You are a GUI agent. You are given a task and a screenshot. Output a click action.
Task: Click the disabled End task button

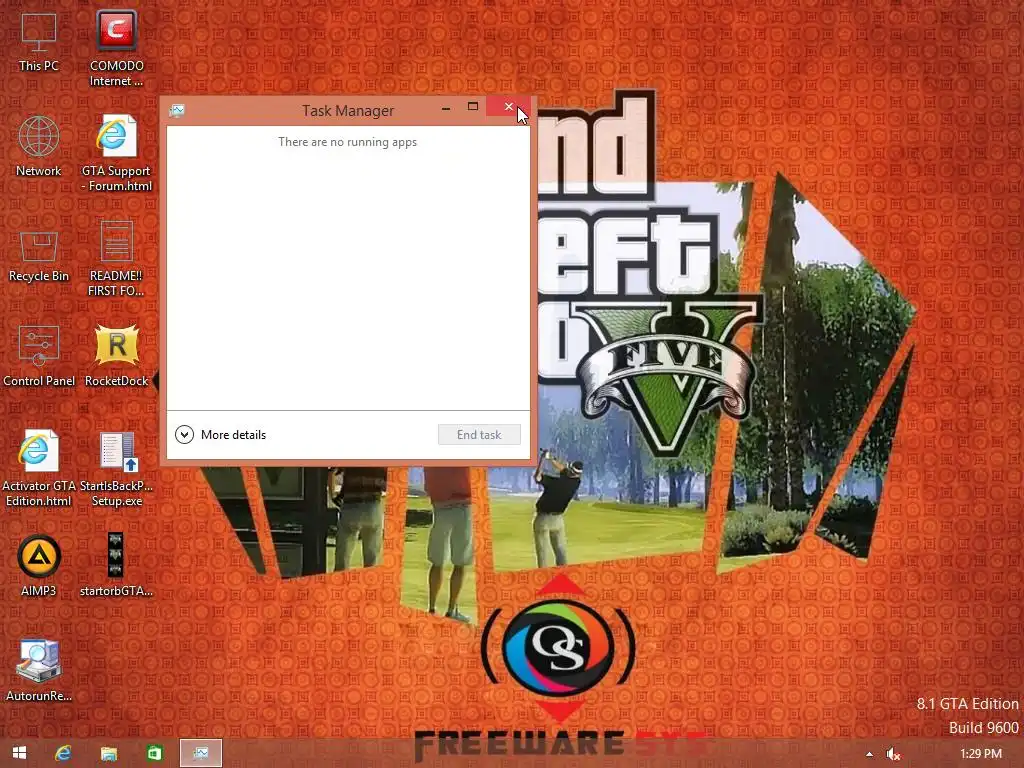pos(479,434)
